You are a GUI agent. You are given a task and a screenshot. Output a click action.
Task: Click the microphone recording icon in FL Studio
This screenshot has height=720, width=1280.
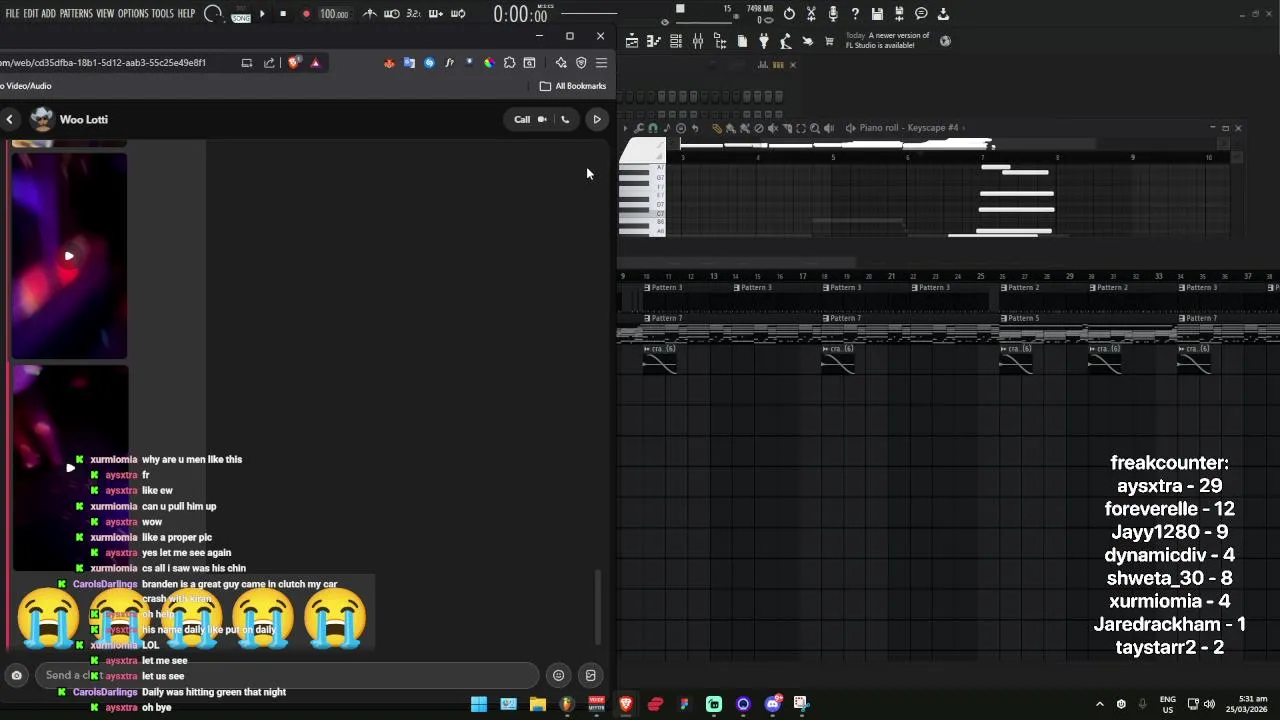(833, 14)
